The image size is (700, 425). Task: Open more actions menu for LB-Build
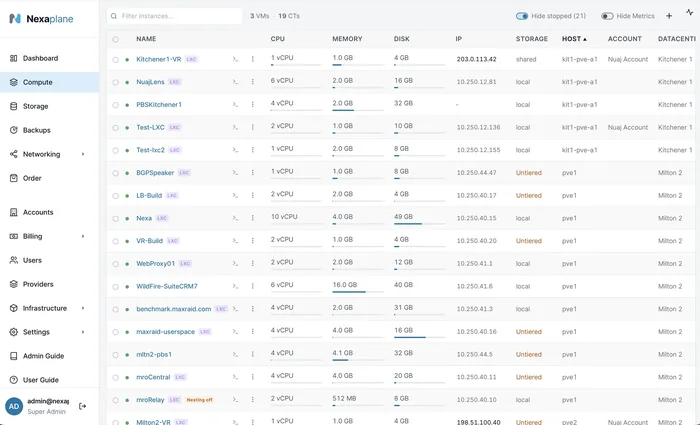click(253, 196)
